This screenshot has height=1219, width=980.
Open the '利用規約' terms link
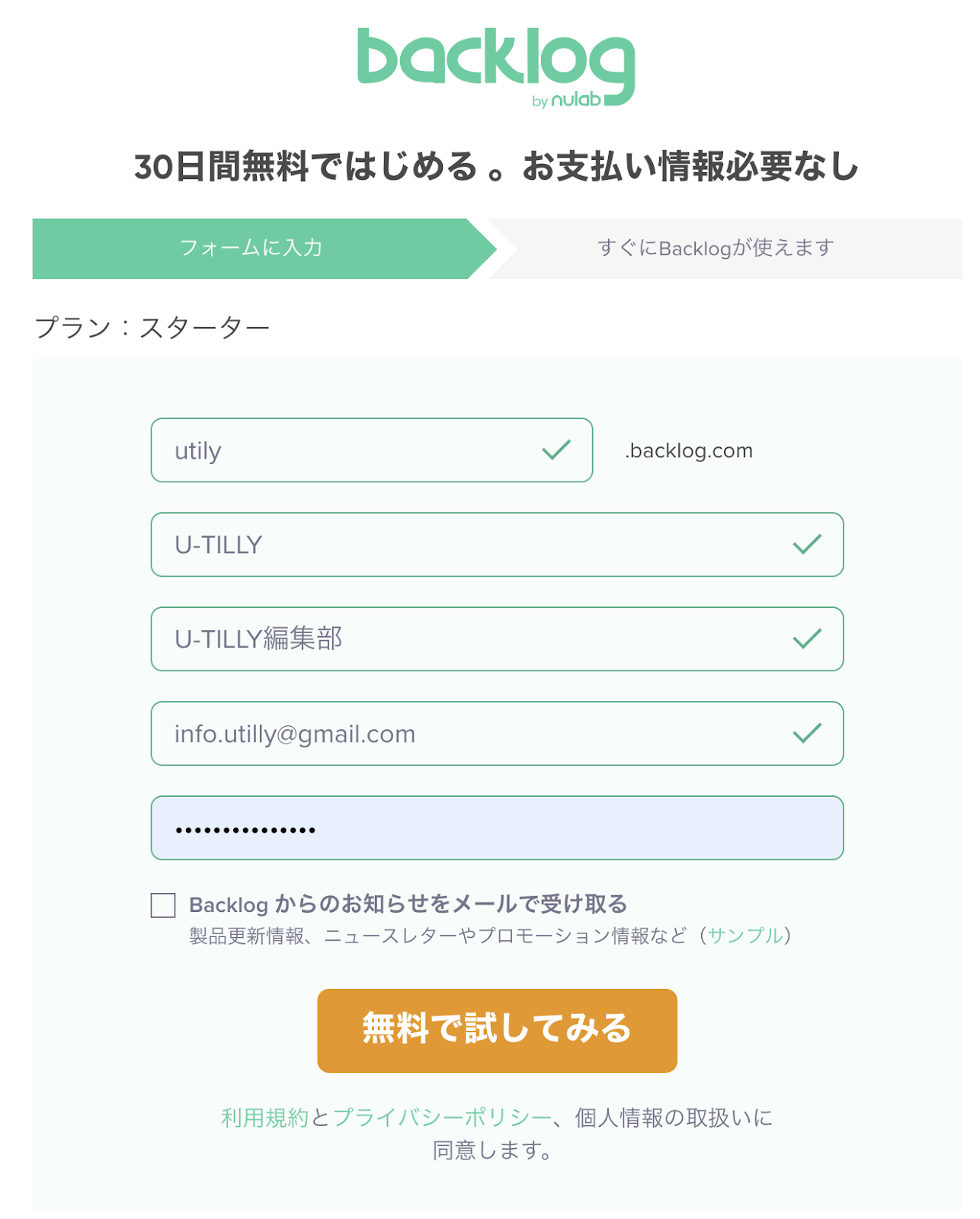(264, 1118)
